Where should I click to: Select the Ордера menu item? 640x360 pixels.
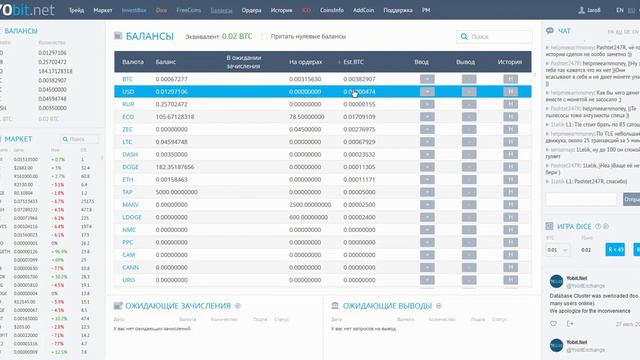click(251, 10)
